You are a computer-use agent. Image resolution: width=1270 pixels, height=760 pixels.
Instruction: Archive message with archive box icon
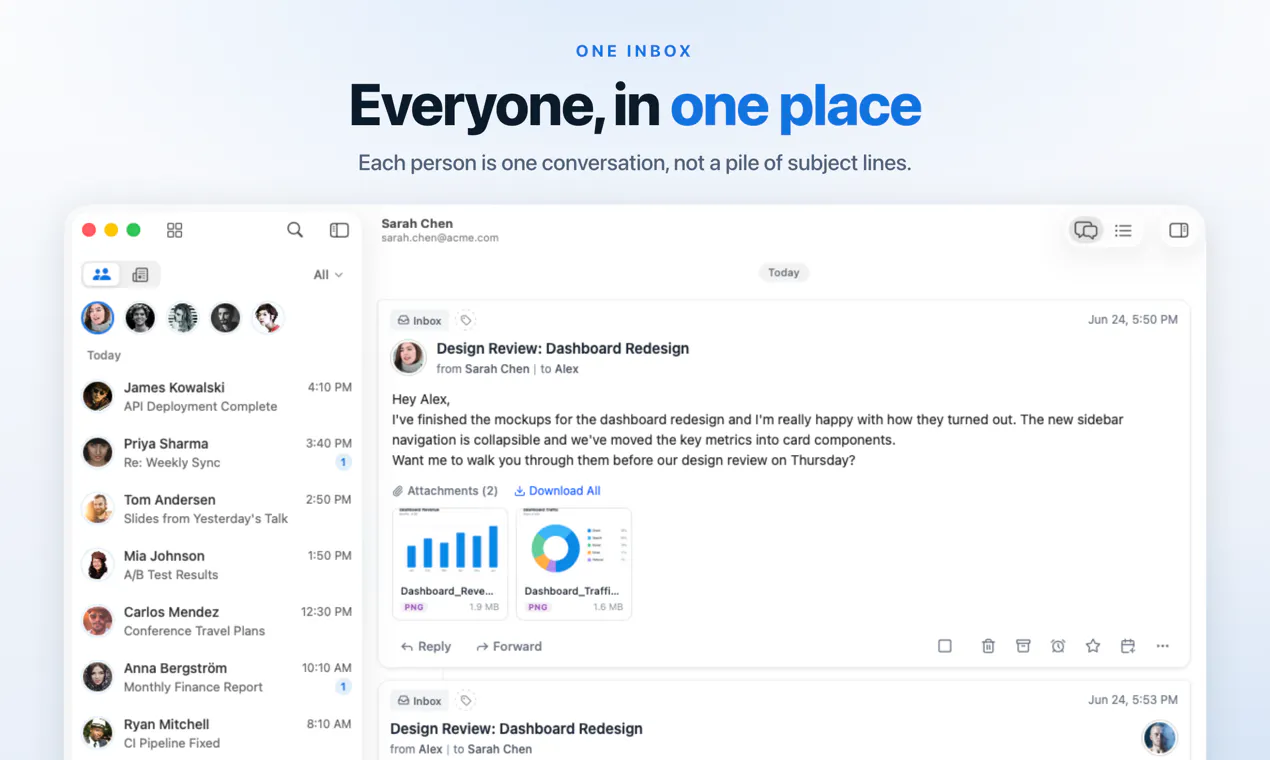pos(1023,646)
